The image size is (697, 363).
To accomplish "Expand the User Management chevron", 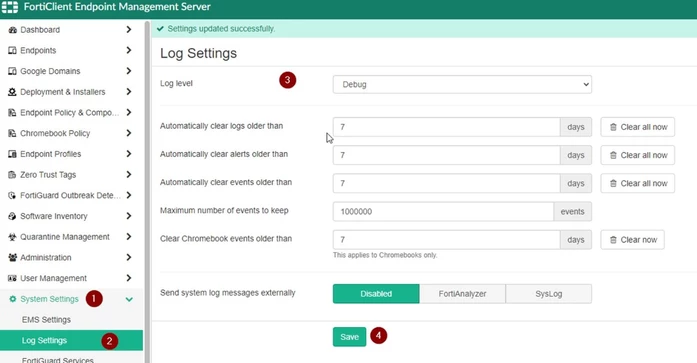I will pyautogui.click(x=128, y=278).
